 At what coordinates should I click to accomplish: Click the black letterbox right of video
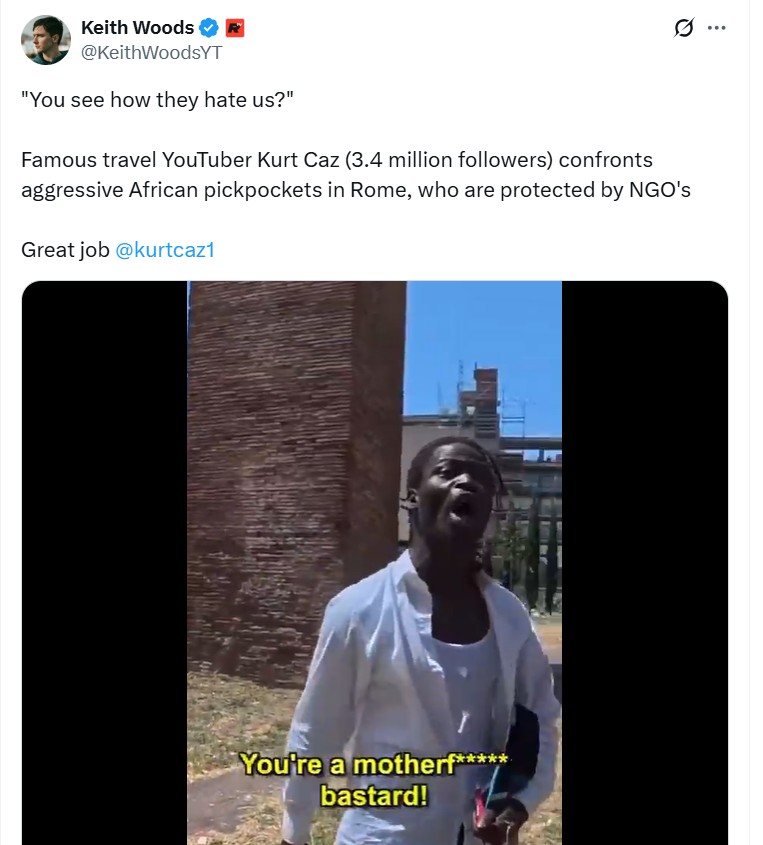click(644, 563)
